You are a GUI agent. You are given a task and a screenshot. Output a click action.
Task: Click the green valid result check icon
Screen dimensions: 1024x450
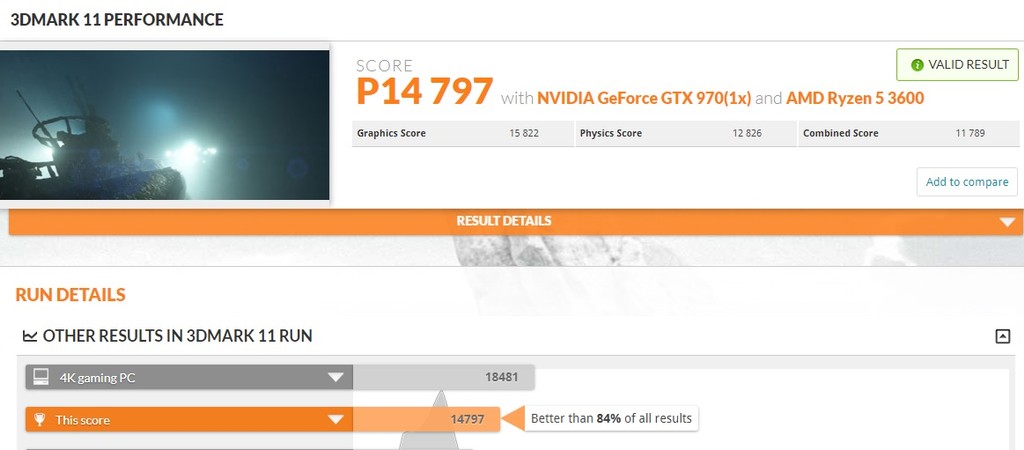917,65
